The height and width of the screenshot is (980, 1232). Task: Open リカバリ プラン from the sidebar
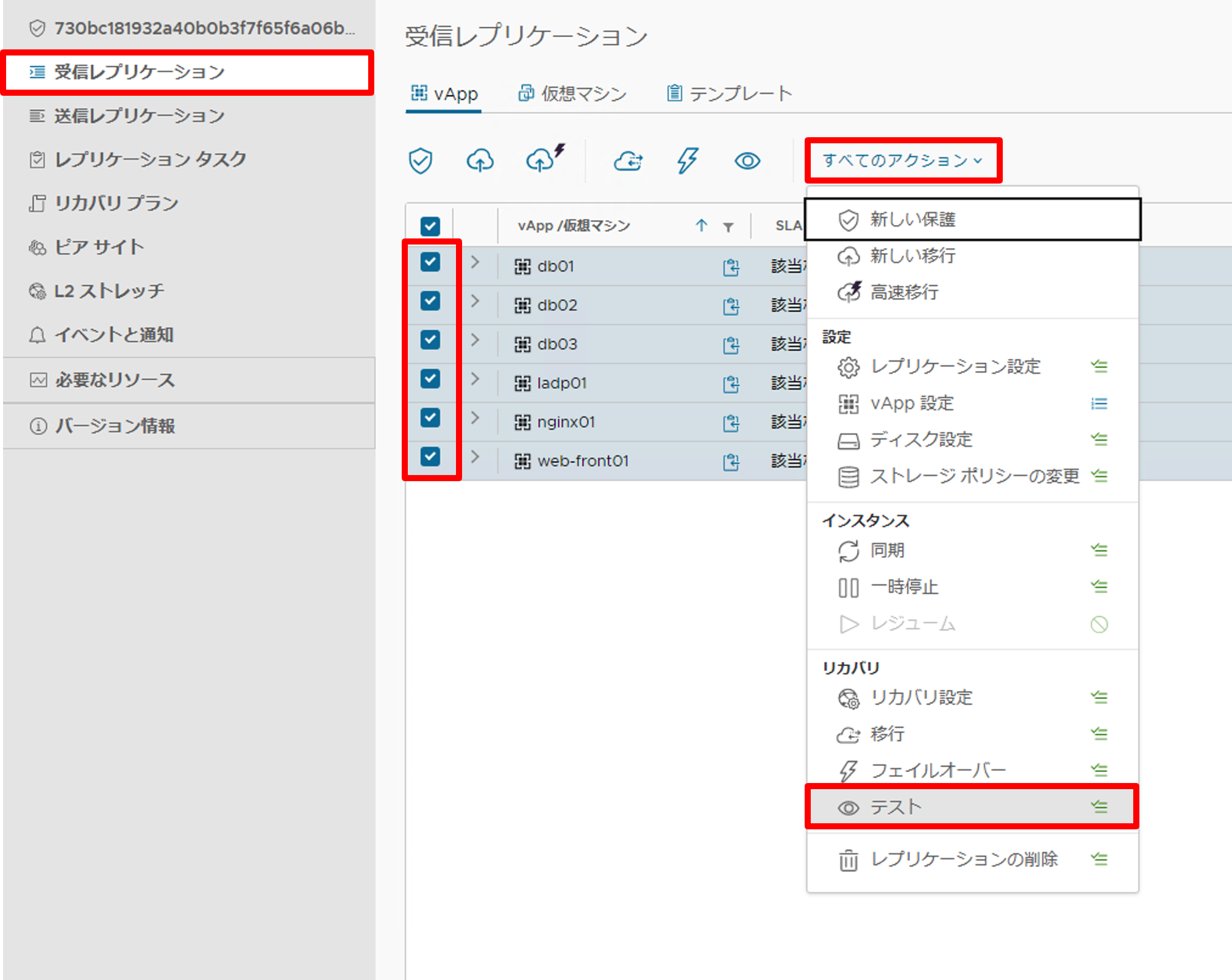point(116,203)
